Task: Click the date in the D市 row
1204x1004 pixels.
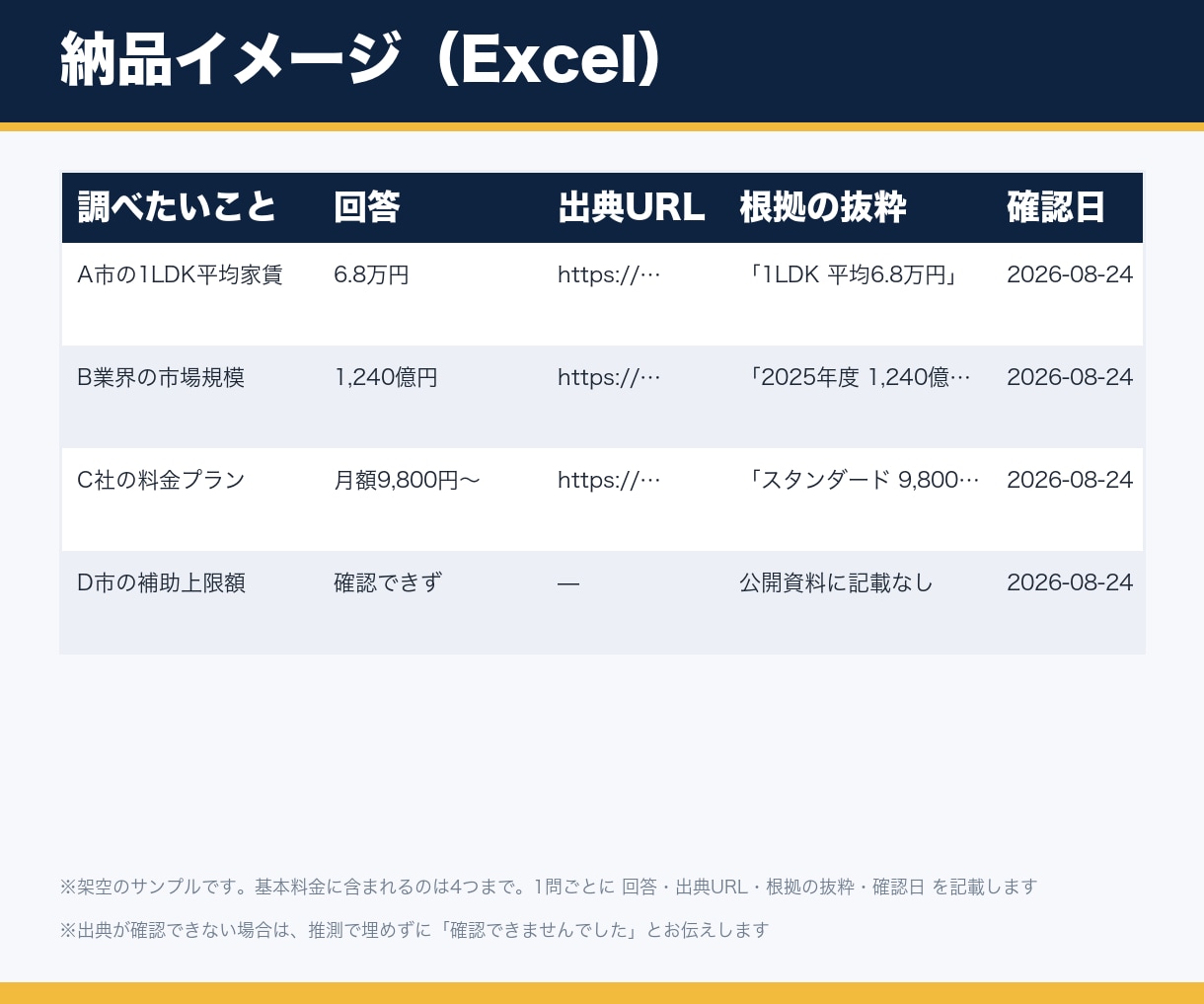Action: point(1070,582)
